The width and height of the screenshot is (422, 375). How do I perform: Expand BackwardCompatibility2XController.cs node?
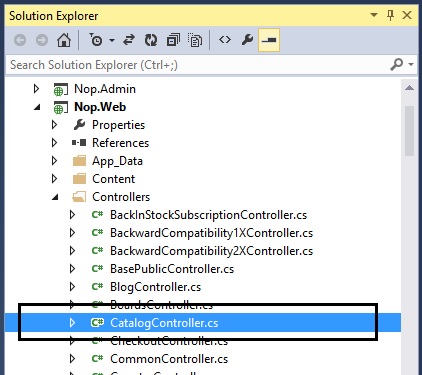(x=72, y=251)
